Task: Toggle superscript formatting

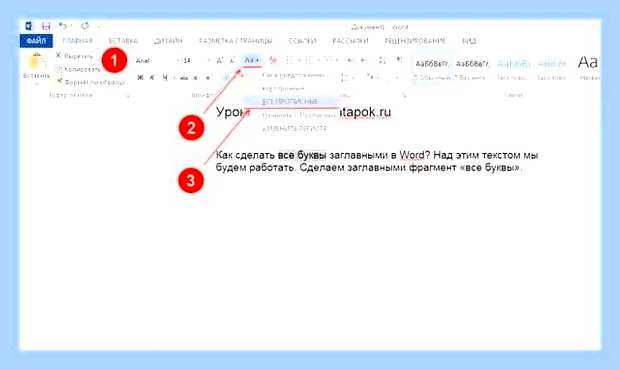Action: [208, 78]
